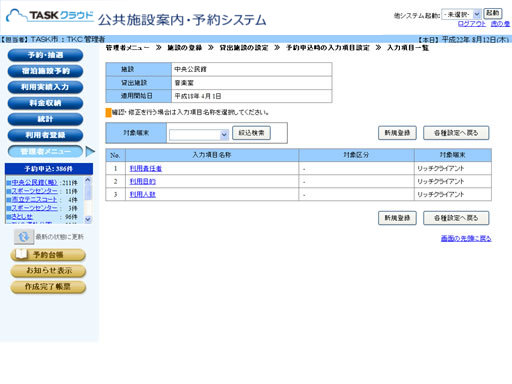The image size is (512, 384).
Task: Click the 貸出施設の設定 breadcrumb
Action: [x=244, y=48]
